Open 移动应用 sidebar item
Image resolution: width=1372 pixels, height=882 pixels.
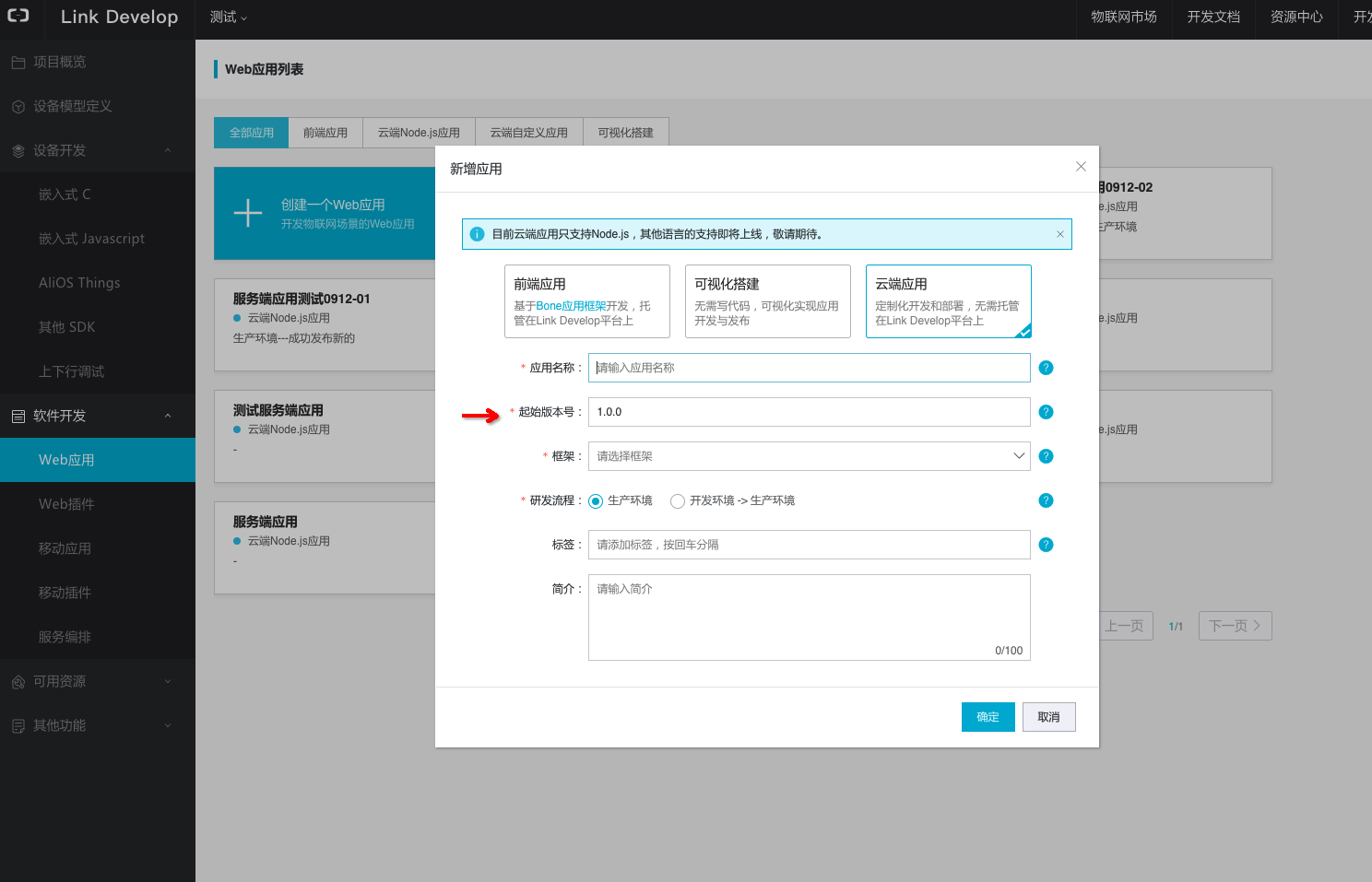(98, 548)
